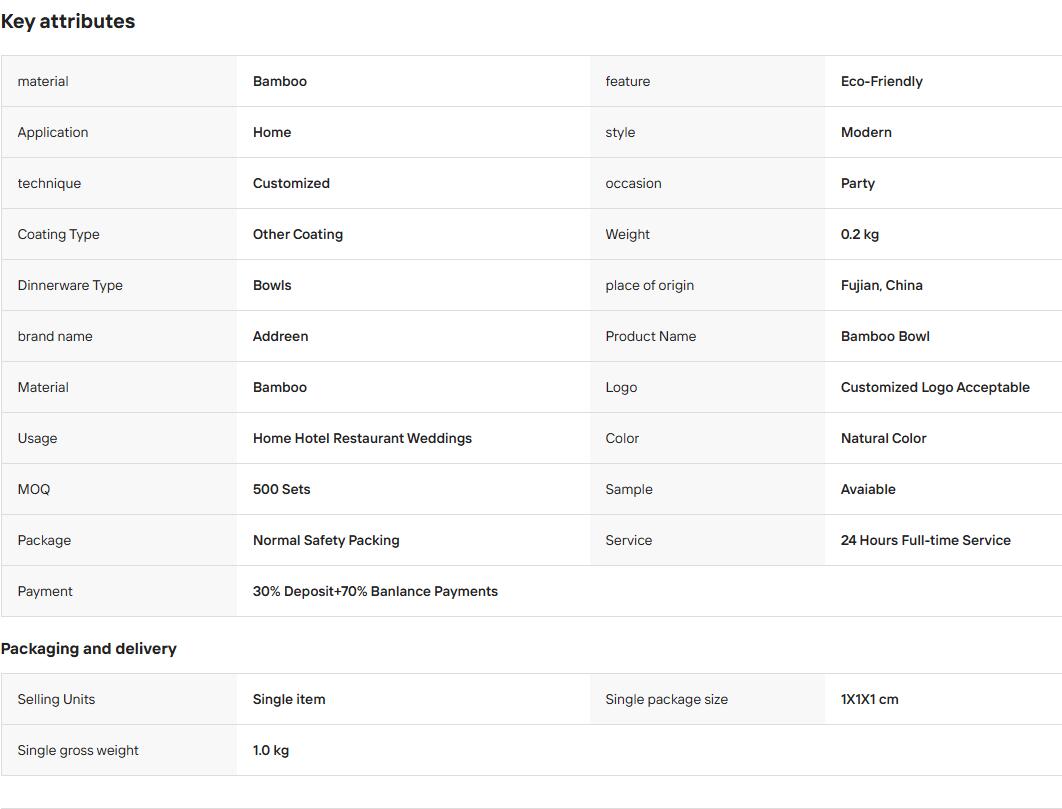This screenshot has height=809, width=1062.
Task: Select the Modern style value
Action: click(x=866, y=132)
